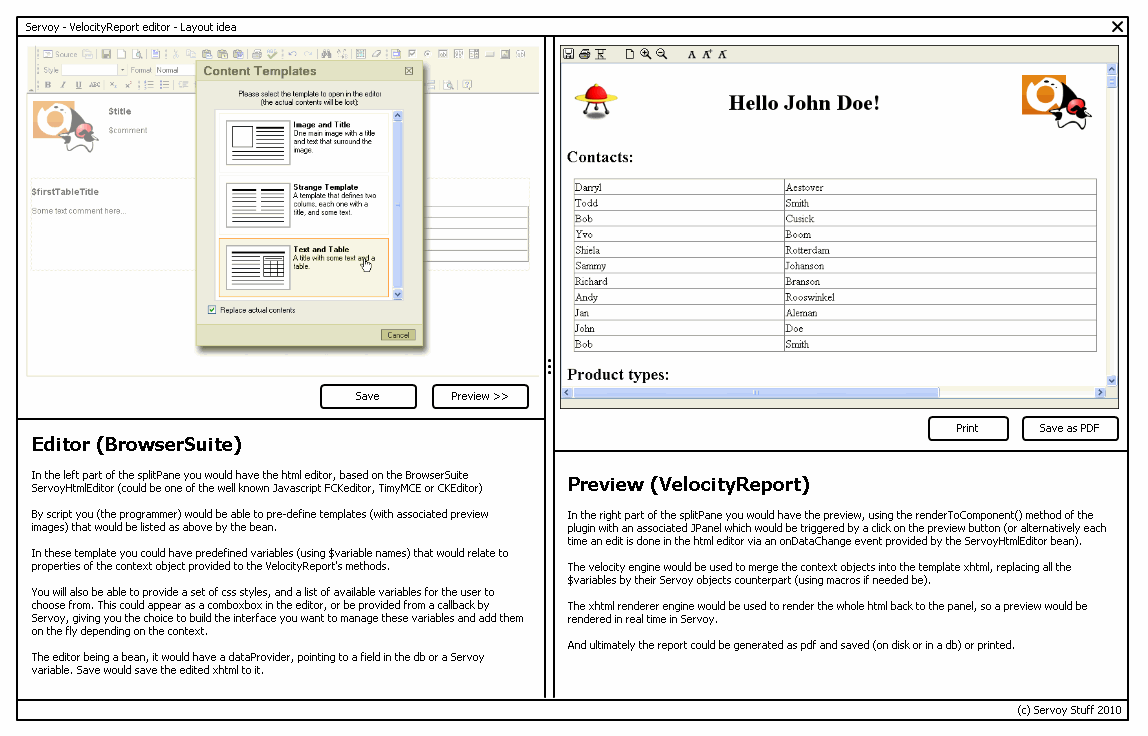Screen dimensions: 1148x736
Task: Toggle italic formatting
Action: 63,85
